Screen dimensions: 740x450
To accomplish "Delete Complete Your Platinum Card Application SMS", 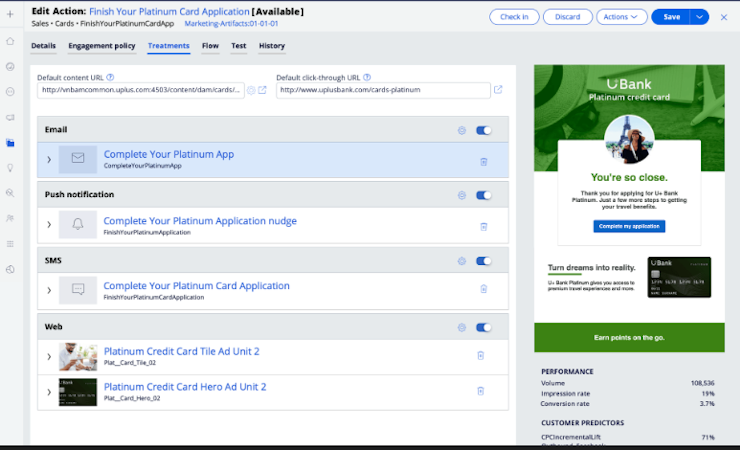I will [484, 289].
